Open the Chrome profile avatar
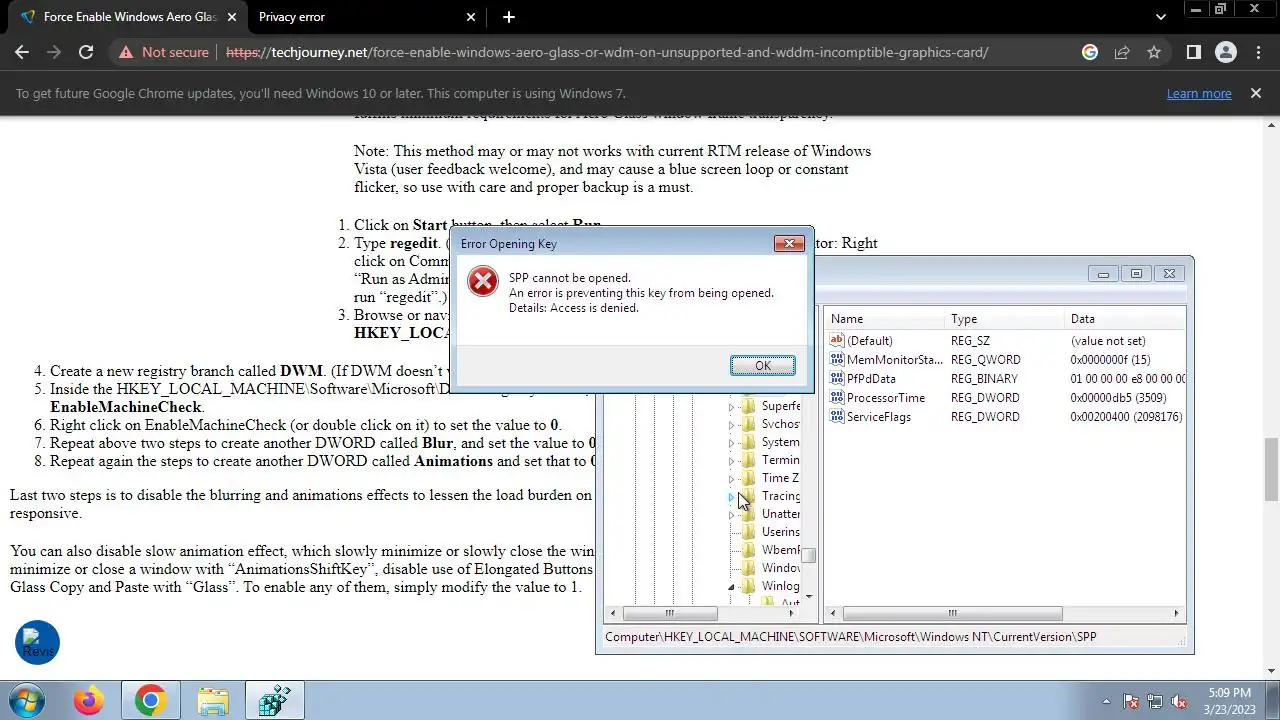Viewport: 1280px width, 720px height. click(1225, 52)
